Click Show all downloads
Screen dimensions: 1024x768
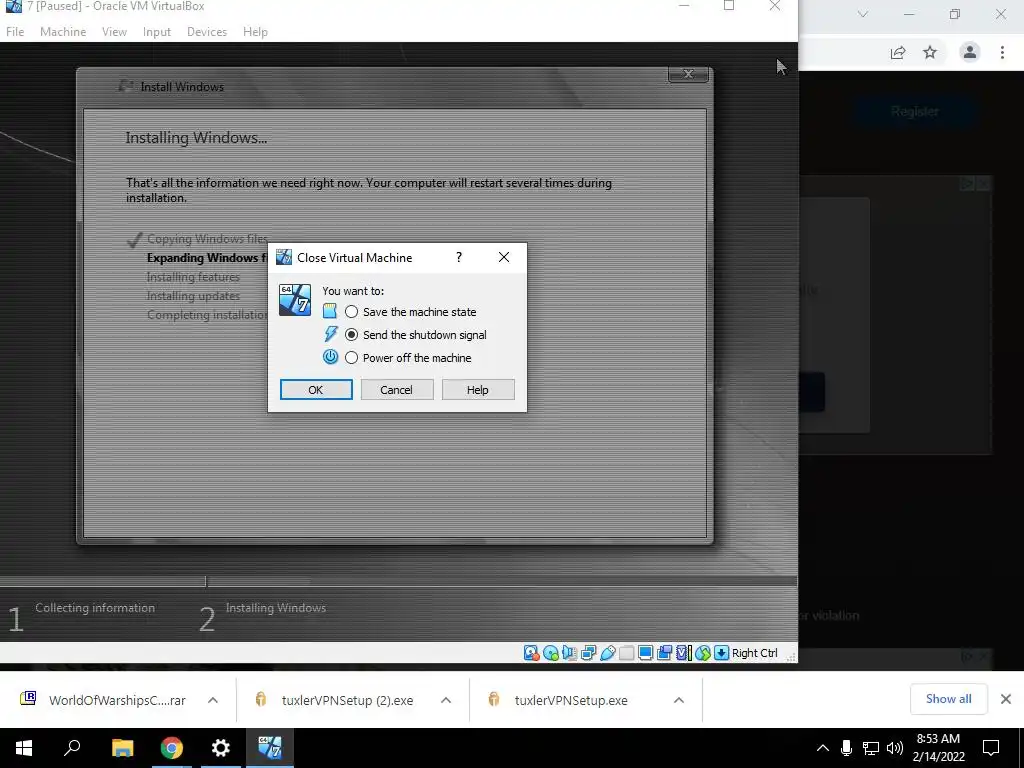948,699
